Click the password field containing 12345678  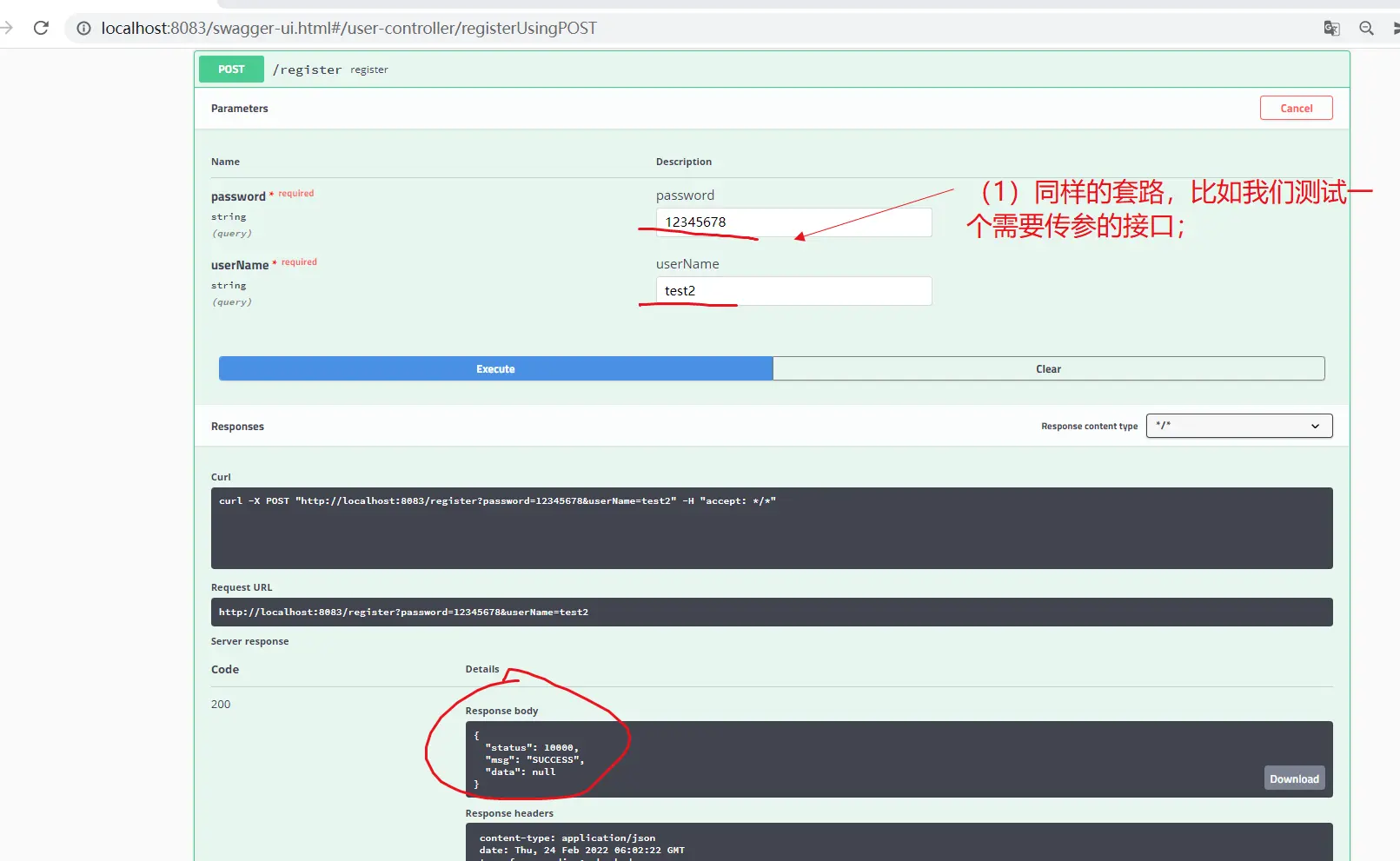click(x=793, y=222)
